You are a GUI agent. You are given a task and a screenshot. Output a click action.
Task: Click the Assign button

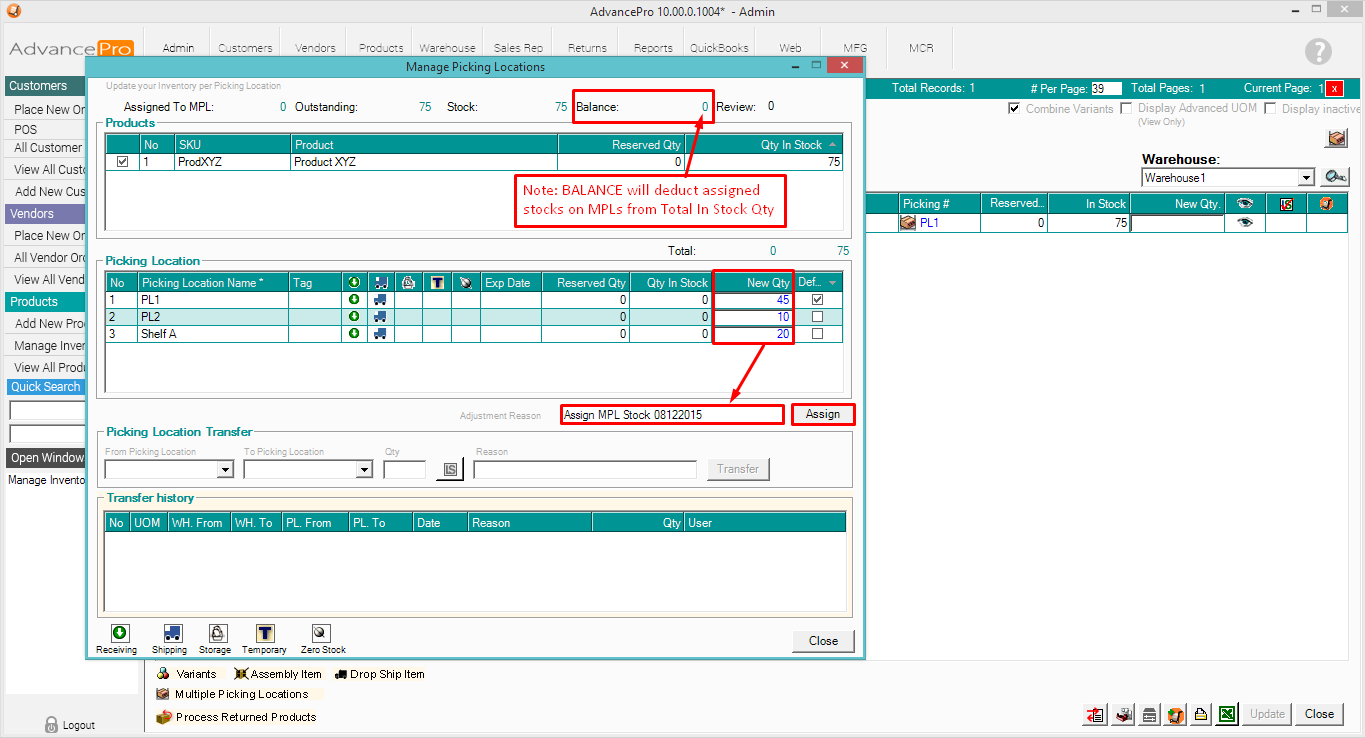click(823, 414)
